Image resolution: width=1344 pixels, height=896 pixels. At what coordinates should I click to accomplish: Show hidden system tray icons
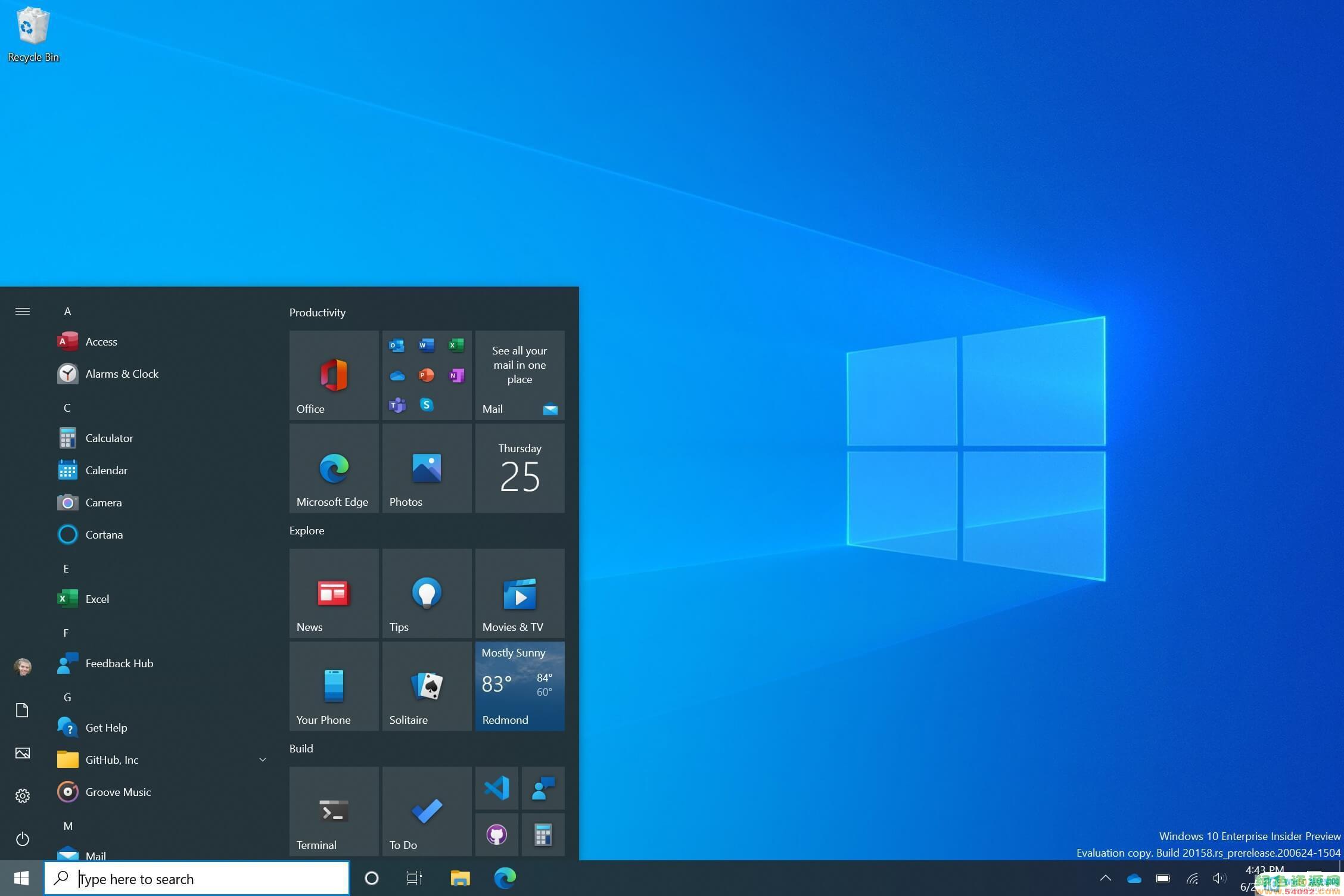(x=1105, y=878)
